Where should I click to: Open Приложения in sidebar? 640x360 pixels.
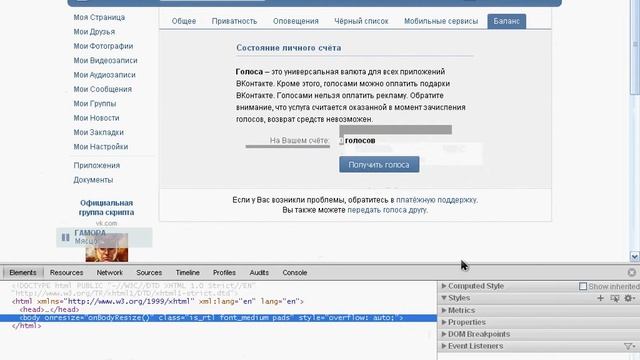(x=97, y=165)
